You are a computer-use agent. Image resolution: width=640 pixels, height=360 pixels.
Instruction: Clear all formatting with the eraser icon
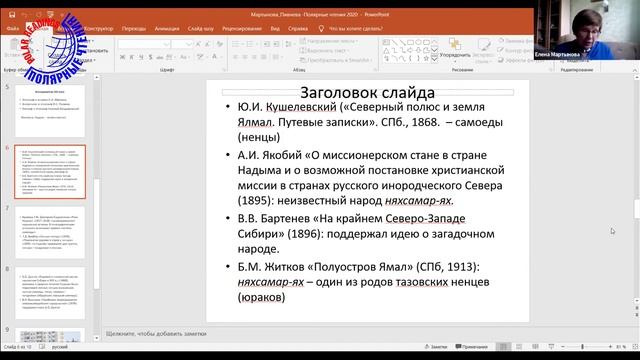click(220, 44)
